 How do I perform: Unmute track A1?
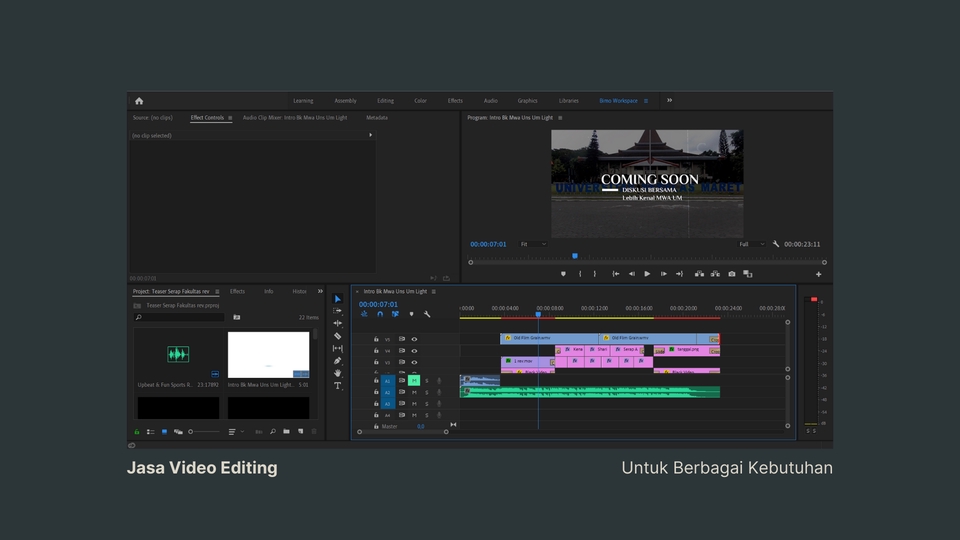[x=414, y=381]
